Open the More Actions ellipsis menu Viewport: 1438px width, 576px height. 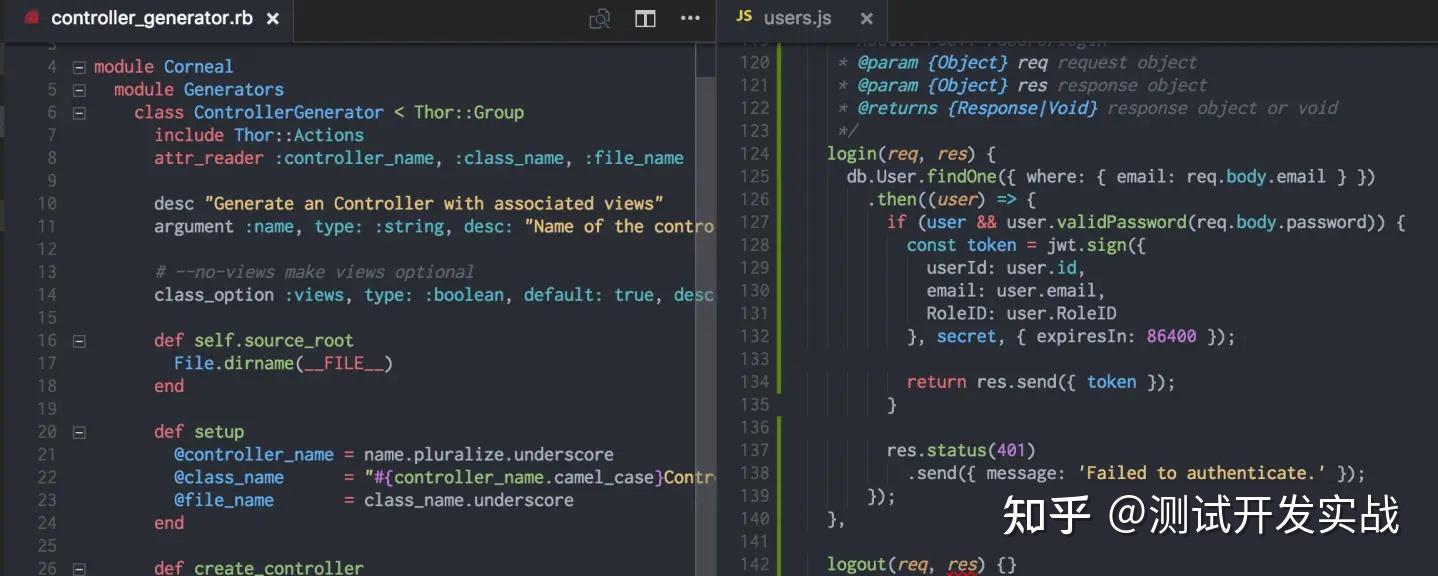689,18
